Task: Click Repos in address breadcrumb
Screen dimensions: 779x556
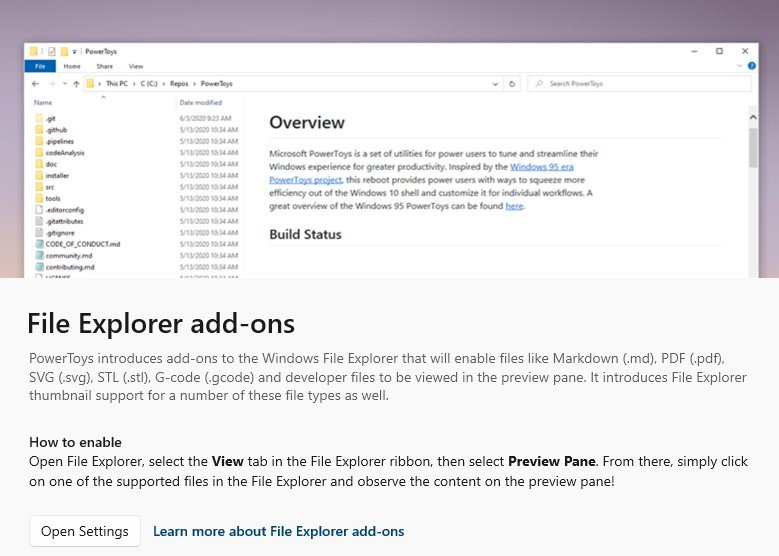Action: (x=179, y=83)
